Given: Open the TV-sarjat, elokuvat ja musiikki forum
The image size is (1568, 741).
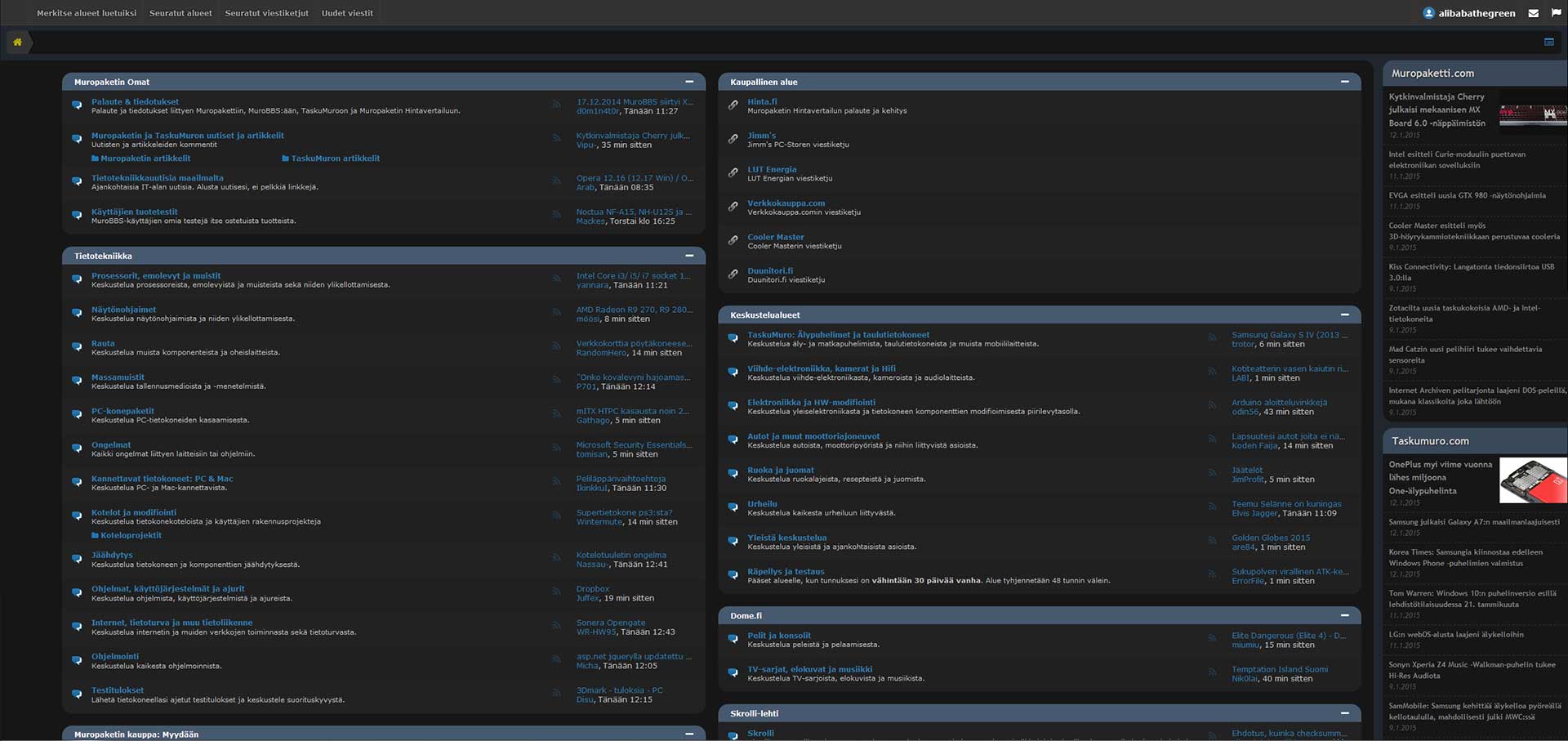Looking at the screenshot, I should (809, 669).
